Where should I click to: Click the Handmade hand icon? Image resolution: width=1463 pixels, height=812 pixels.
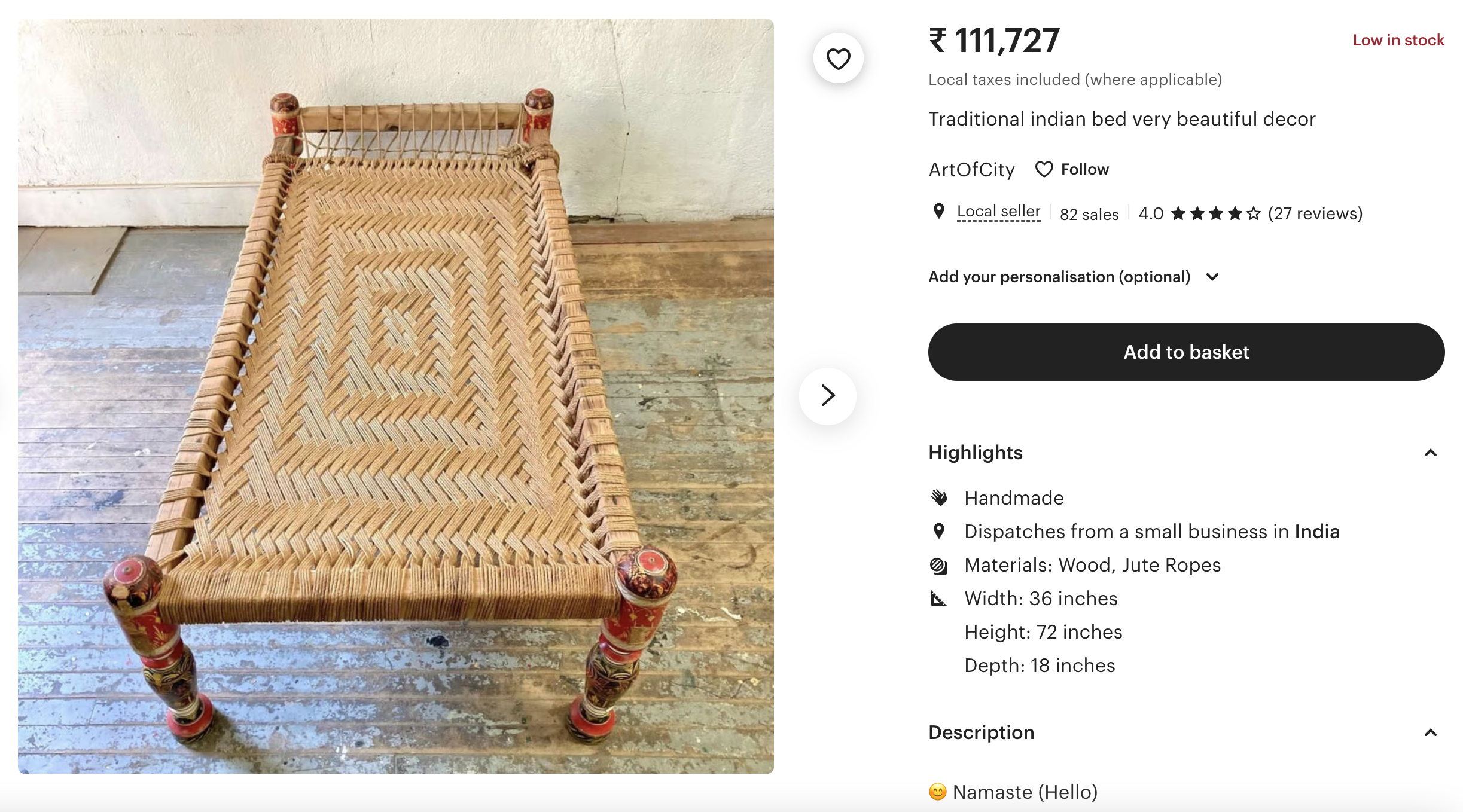click(x=939, y=497)
